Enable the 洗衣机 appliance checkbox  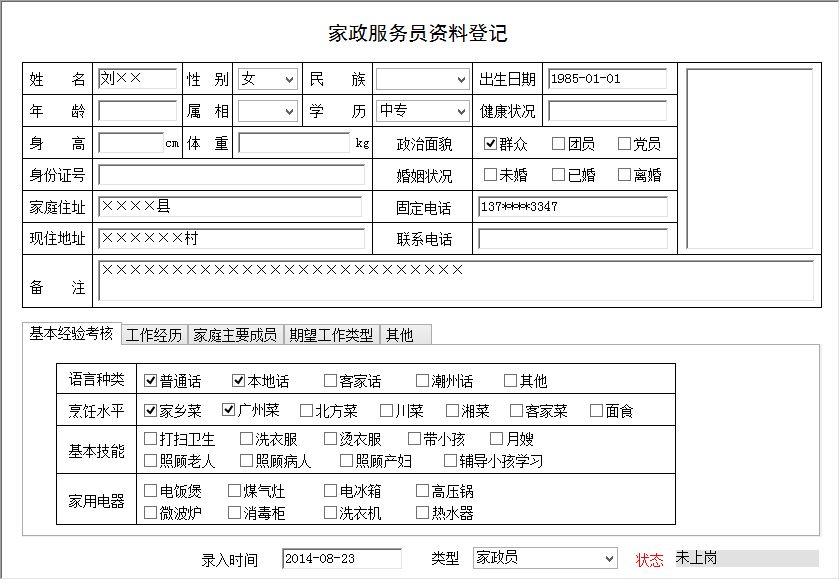coord(331,513)
